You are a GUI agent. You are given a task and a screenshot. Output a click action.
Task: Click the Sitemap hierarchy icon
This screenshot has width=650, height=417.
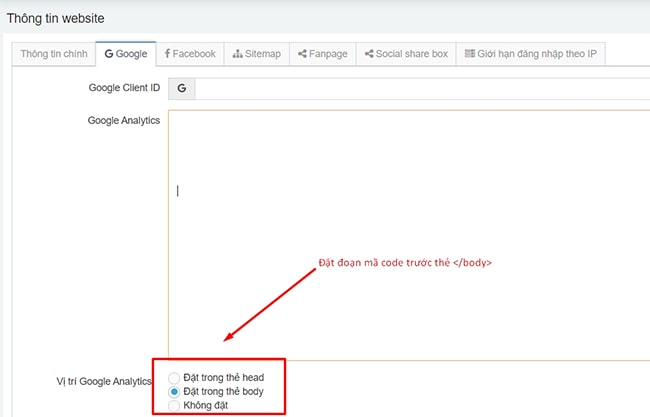(x=237, y=54)
